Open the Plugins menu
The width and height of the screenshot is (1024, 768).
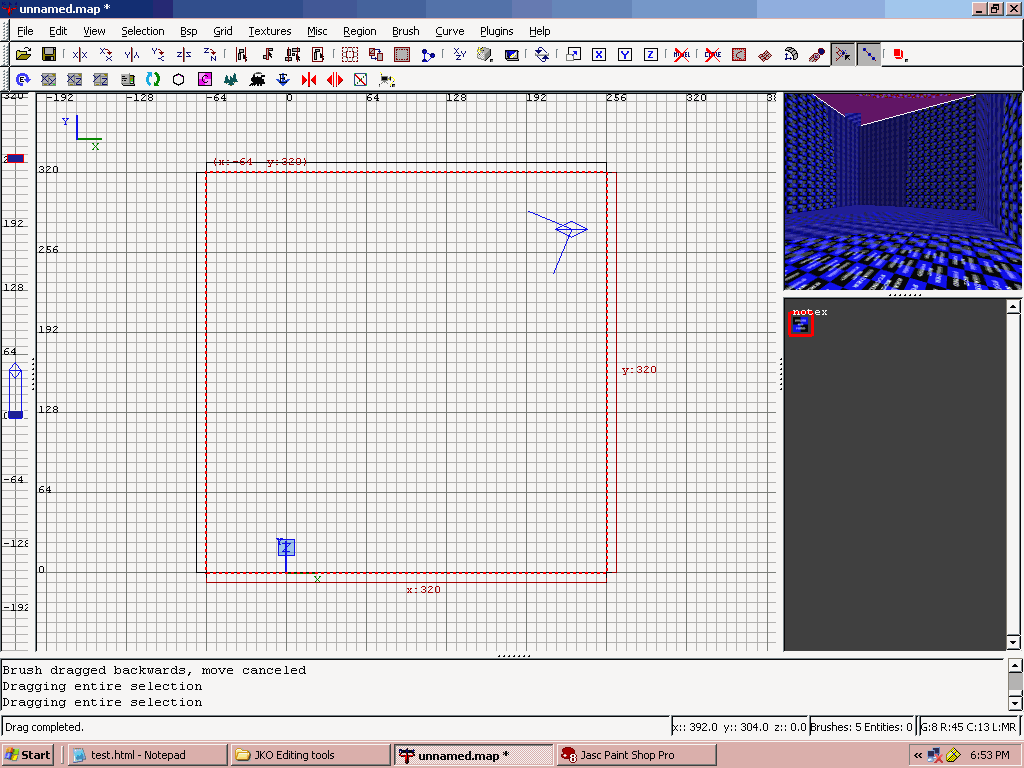tap(496, 31)
